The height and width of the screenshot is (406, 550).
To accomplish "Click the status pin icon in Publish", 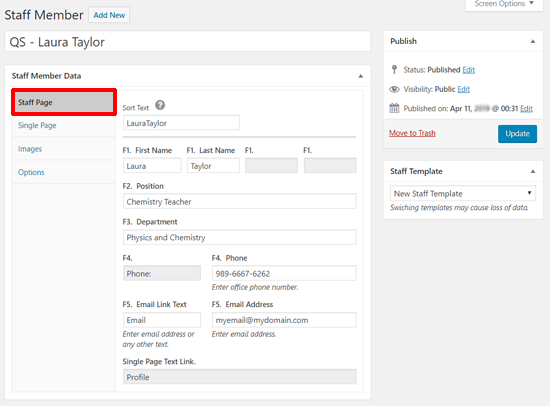I will click(394, 69).
